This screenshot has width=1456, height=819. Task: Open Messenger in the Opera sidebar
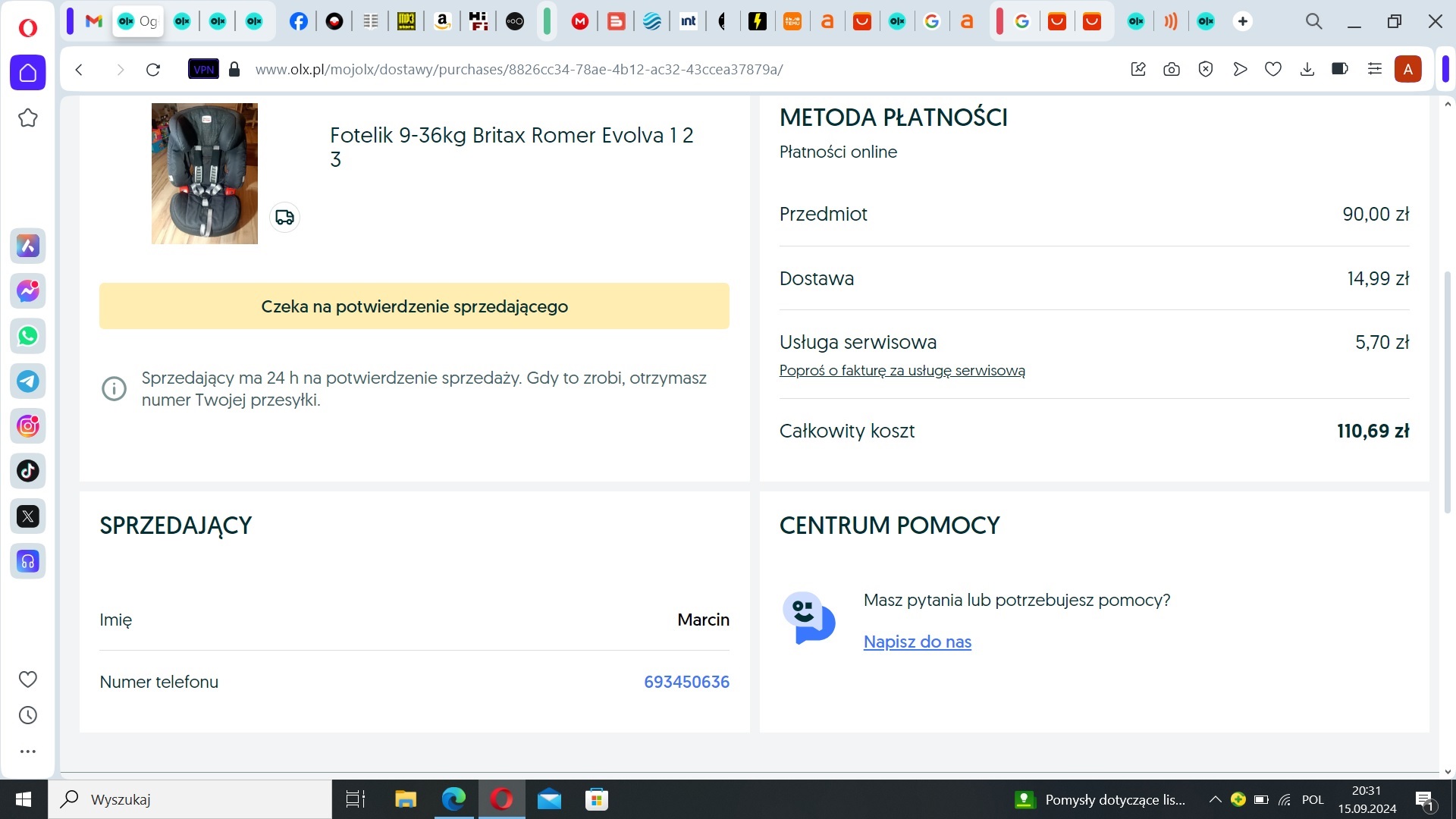[28, 291]
